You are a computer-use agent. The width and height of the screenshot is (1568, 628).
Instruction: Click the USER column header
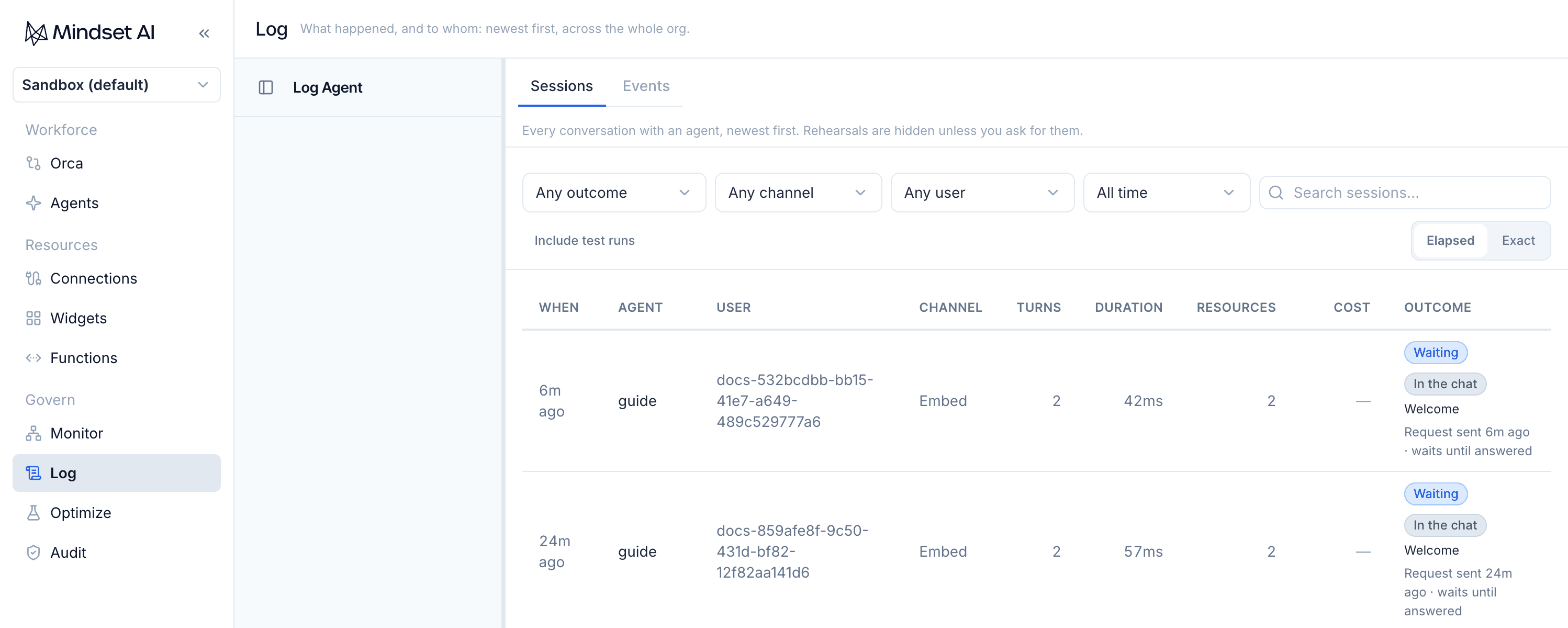pyautogui.click(x=734, y=308)
